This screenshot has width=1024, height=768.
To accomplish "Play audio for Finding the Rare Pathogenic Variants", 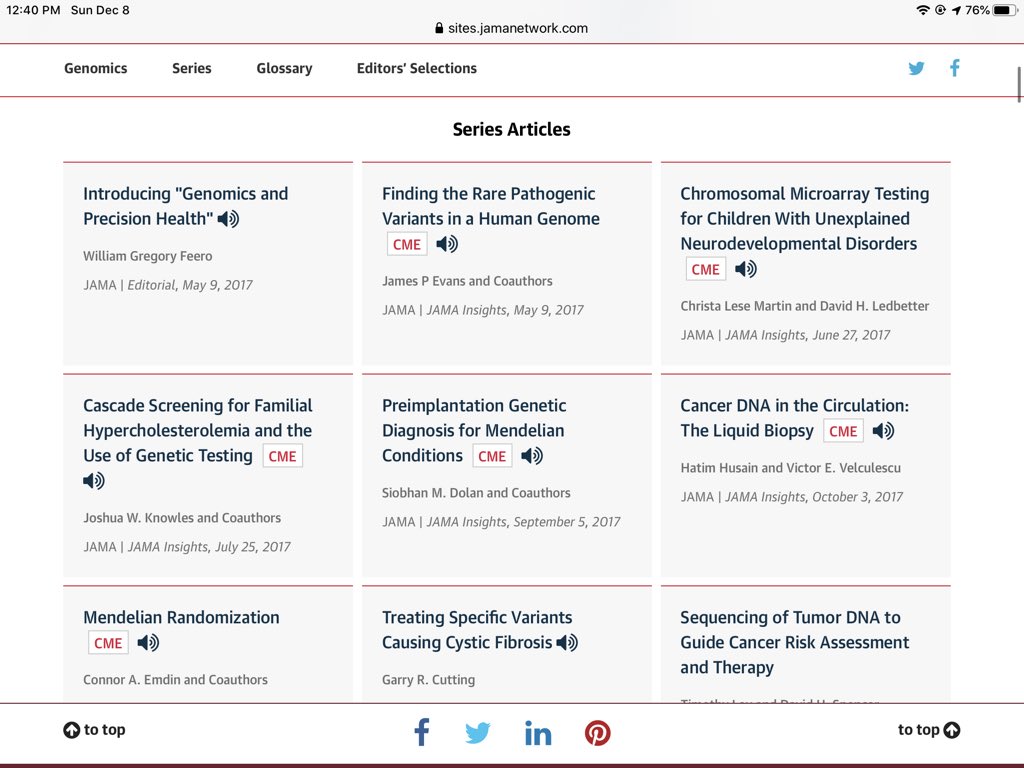I will pyautogui.click(x=447, y=244).
